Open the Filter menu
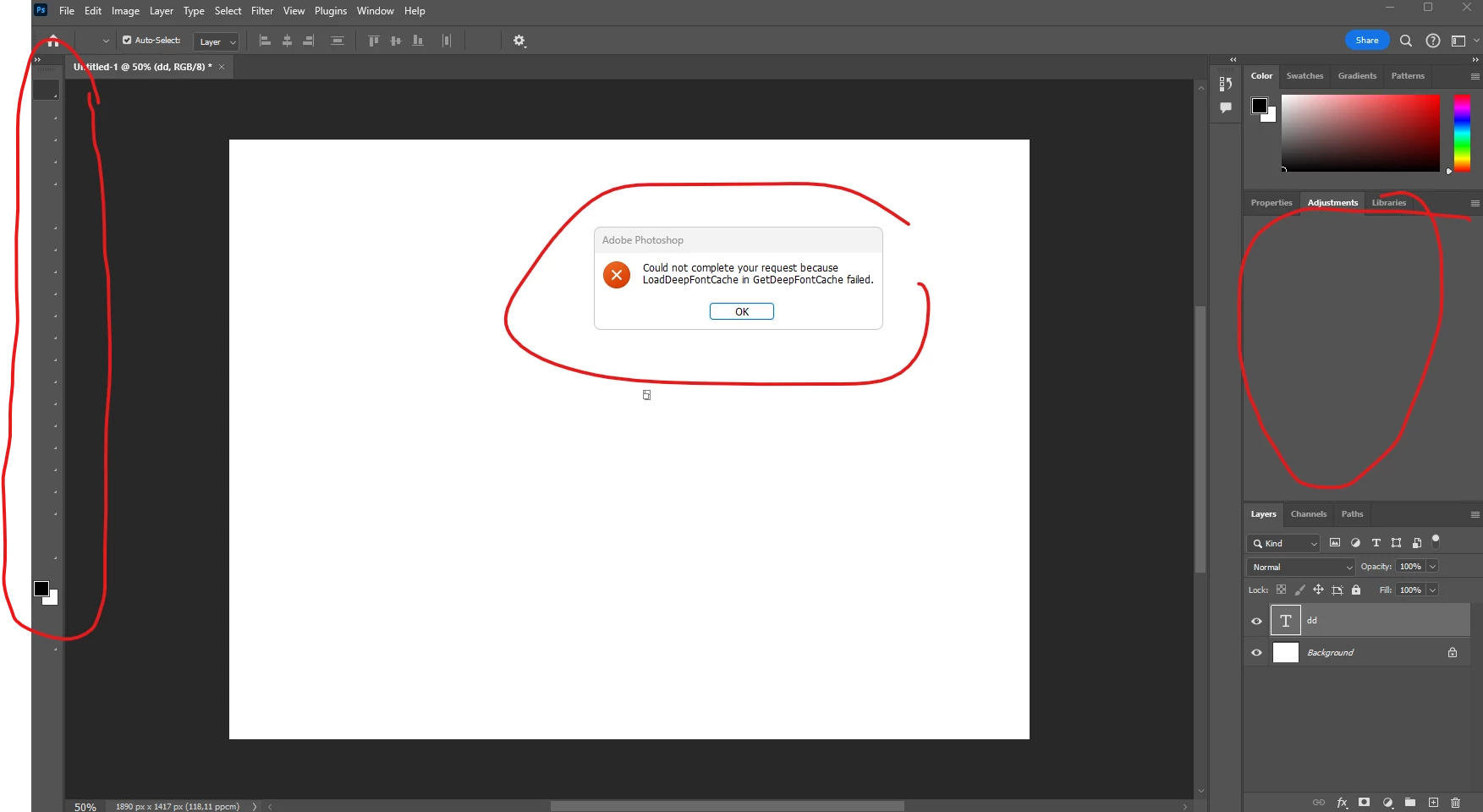Viewport: 1483px width, 812px height. coord(262,11)
